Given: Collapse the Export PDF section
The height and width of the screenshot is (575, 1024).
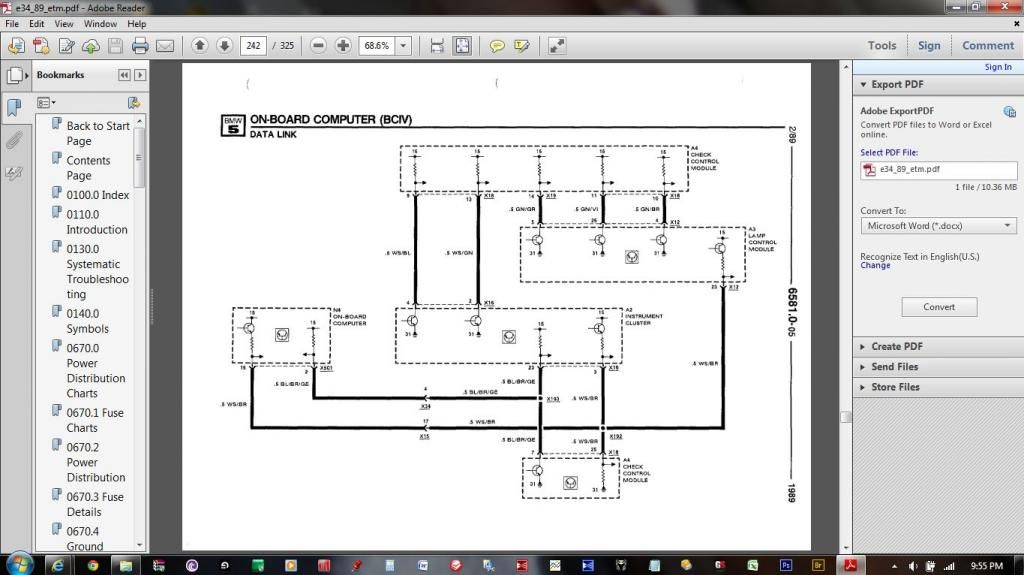Looking at the screenshot, I should pyautogui.click(x=864, y=84).
